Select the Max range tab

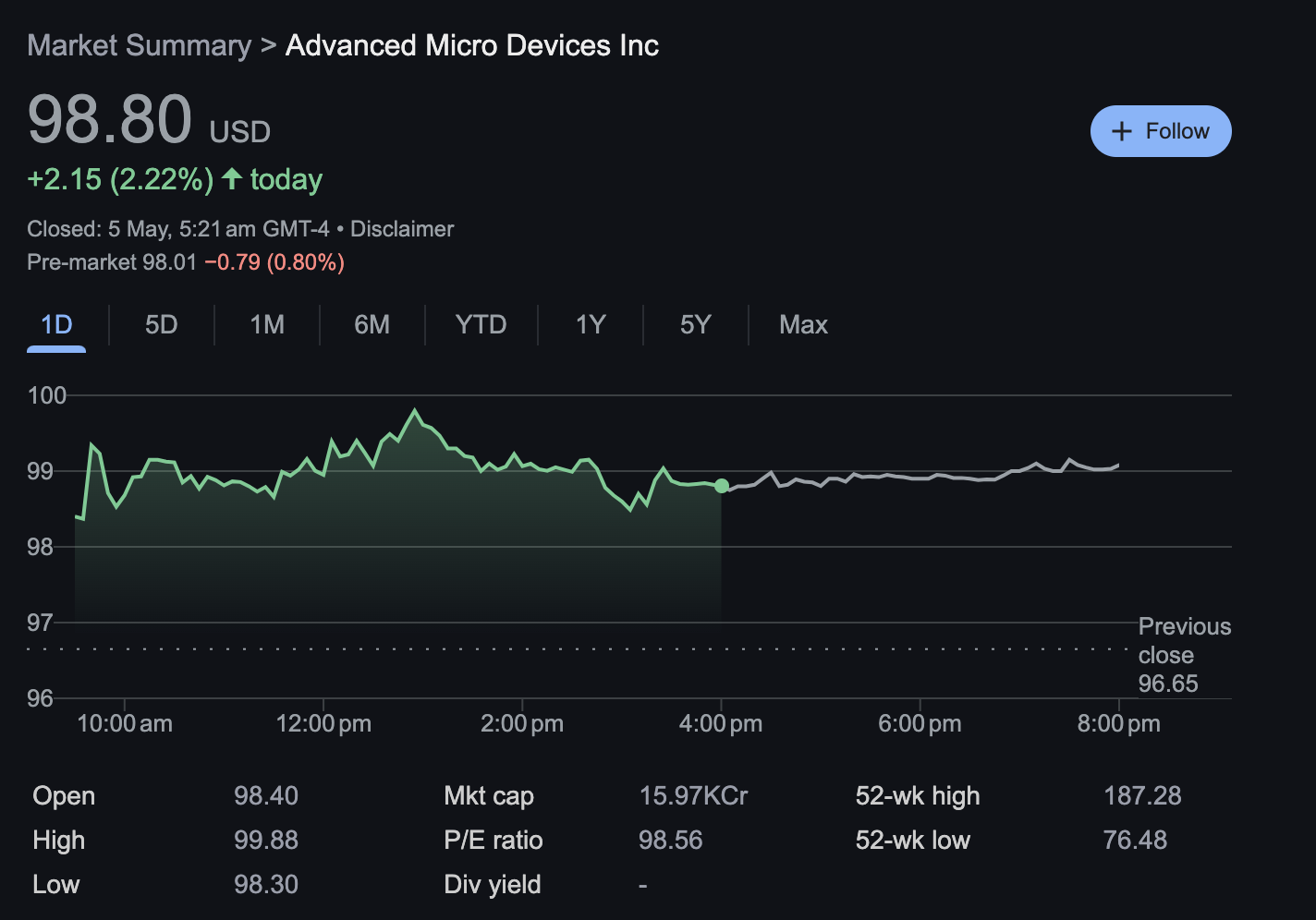(x=803, y=325)
